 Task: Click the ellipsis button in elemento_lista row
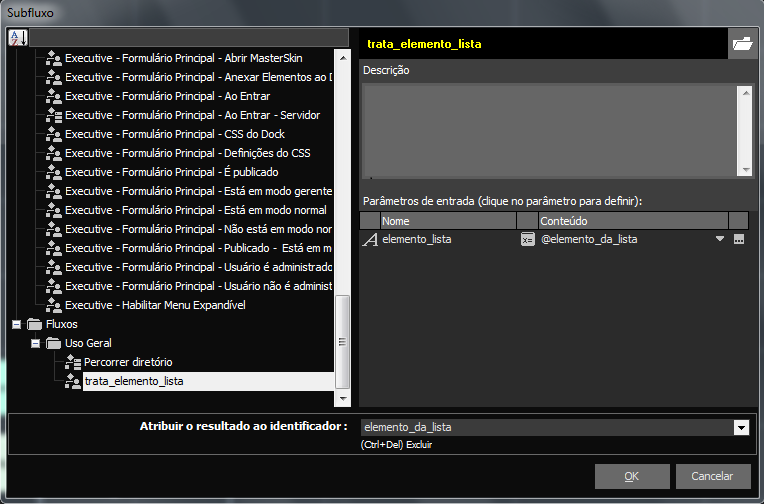(x=739, y=239)
